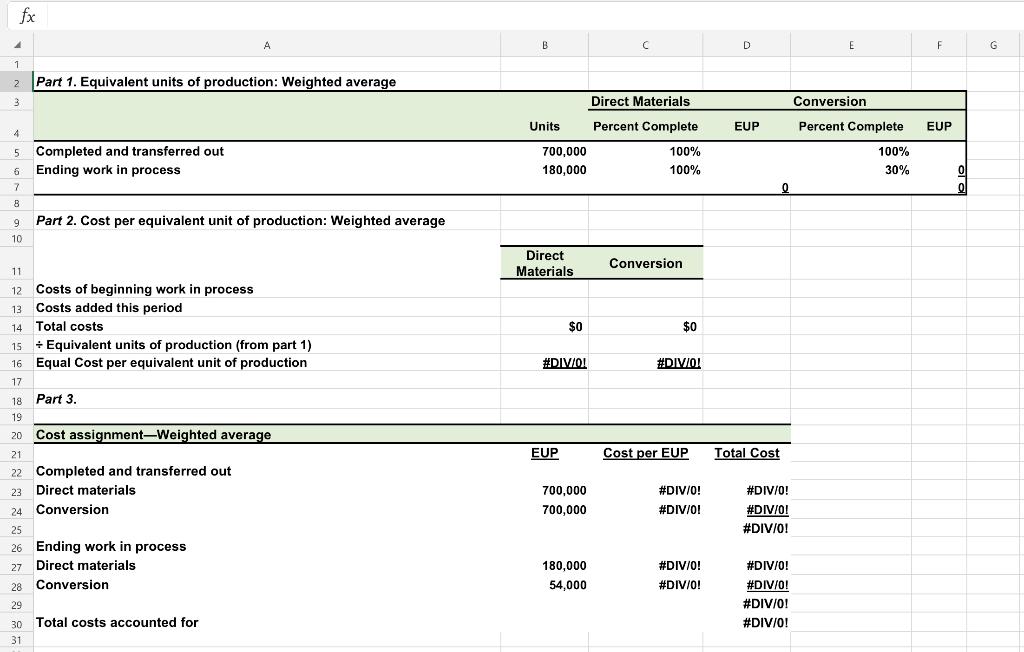Select column B header
1024x652 pixels.
tap(544, 45)
